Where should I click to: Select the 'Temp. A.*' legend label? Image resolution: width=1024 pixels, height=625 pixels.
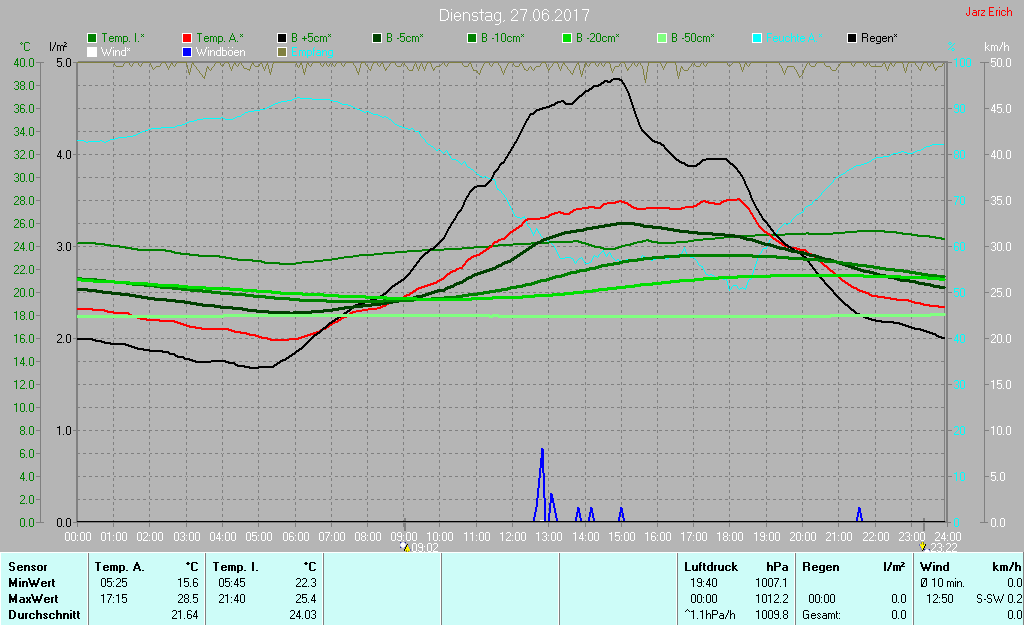point(219,38)
